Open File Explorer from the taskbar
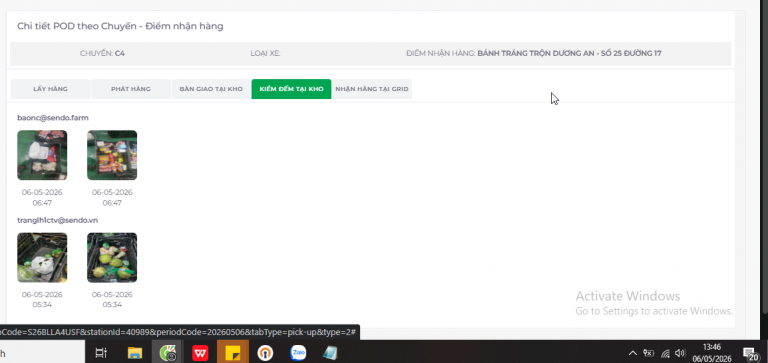Image resolution: width=768 pixels, height=363 pixels. coord(135,353)
